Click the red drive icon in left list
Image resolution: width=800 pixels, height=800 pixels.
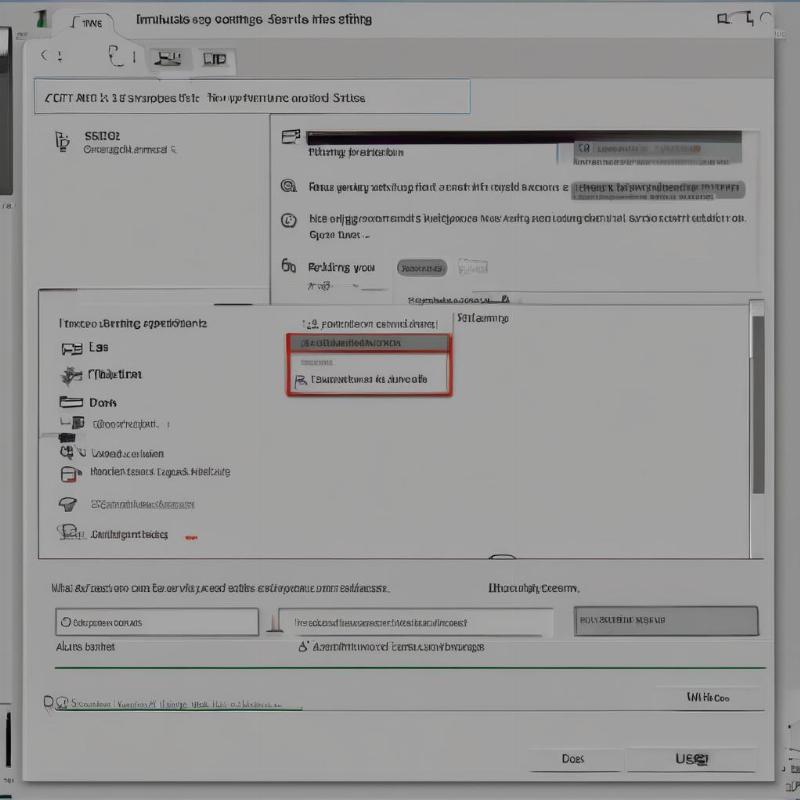point(69,473)
